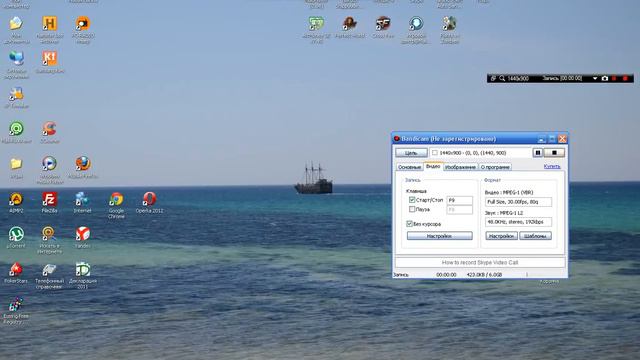Viewport: 640px width, 360px height.
Task: Tick the checkbox before 1440x900 target text
Action: [x=435, y=153]
